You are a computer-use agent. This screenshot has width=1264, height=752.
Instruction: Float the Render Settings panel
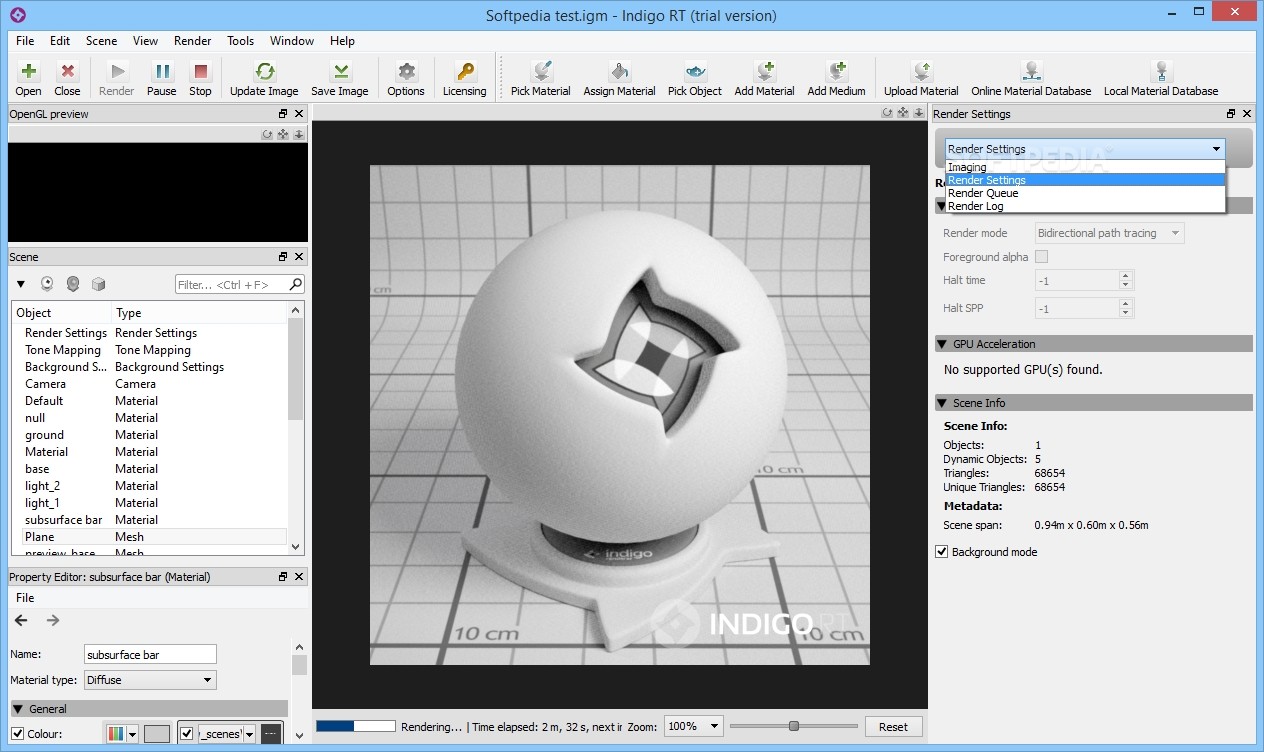point(1231,114)
